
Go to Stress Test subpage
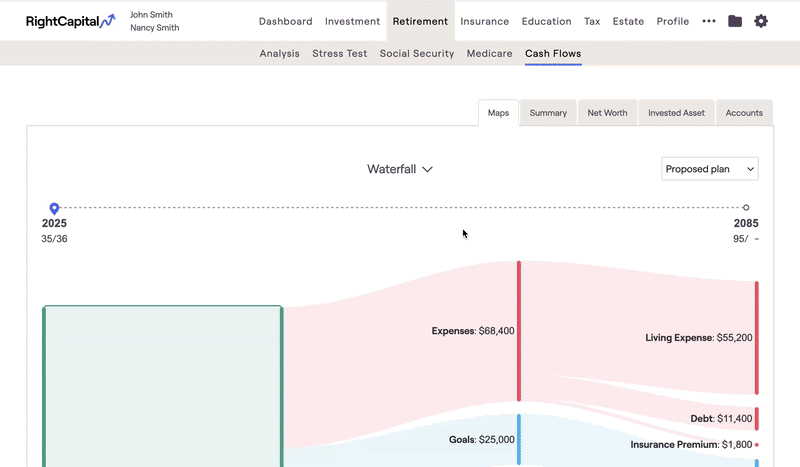pyautogui.click(x=339, y=54)
